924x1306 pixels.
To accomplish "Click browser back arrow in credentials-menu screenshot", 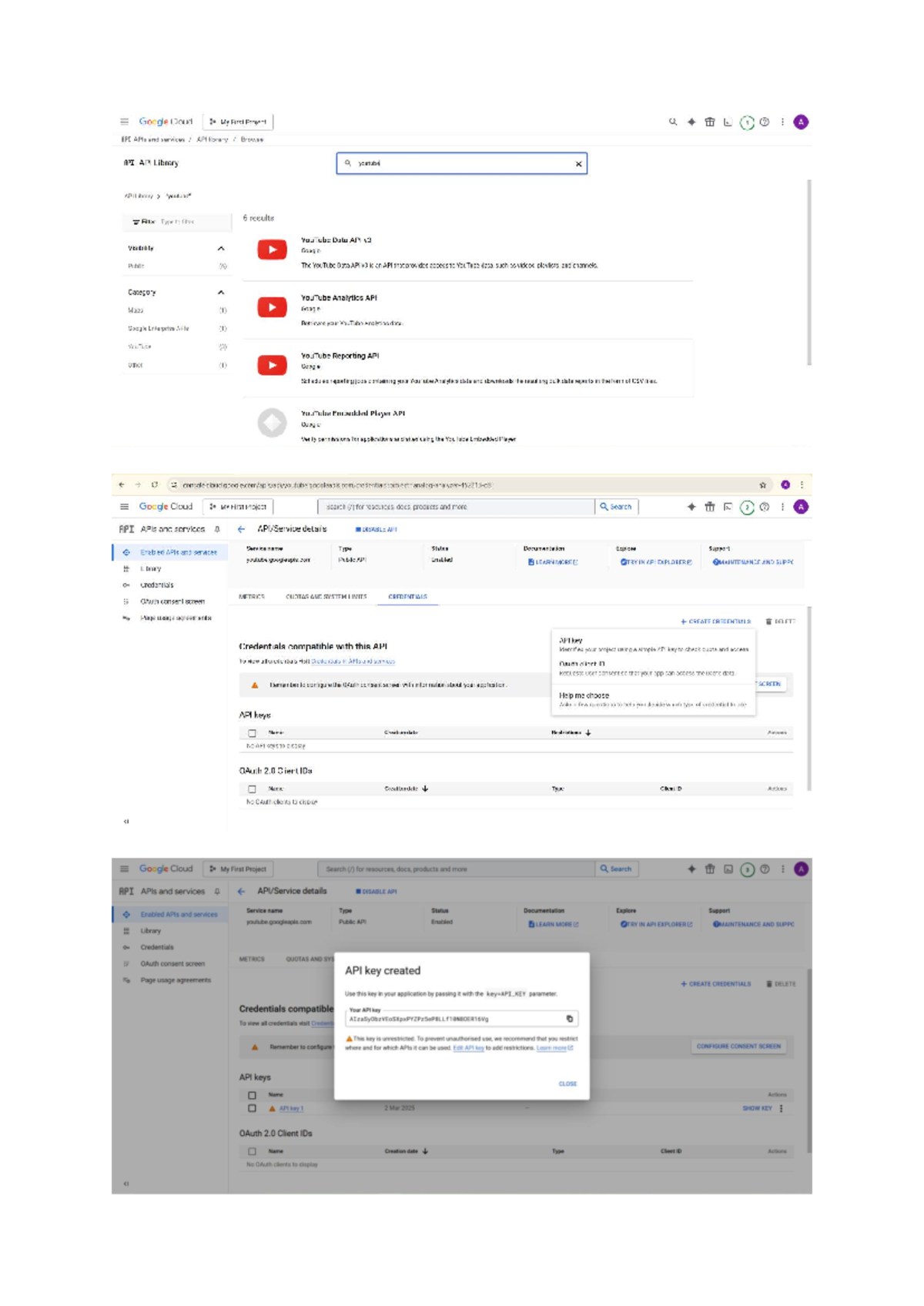I will tap(122, 485).
